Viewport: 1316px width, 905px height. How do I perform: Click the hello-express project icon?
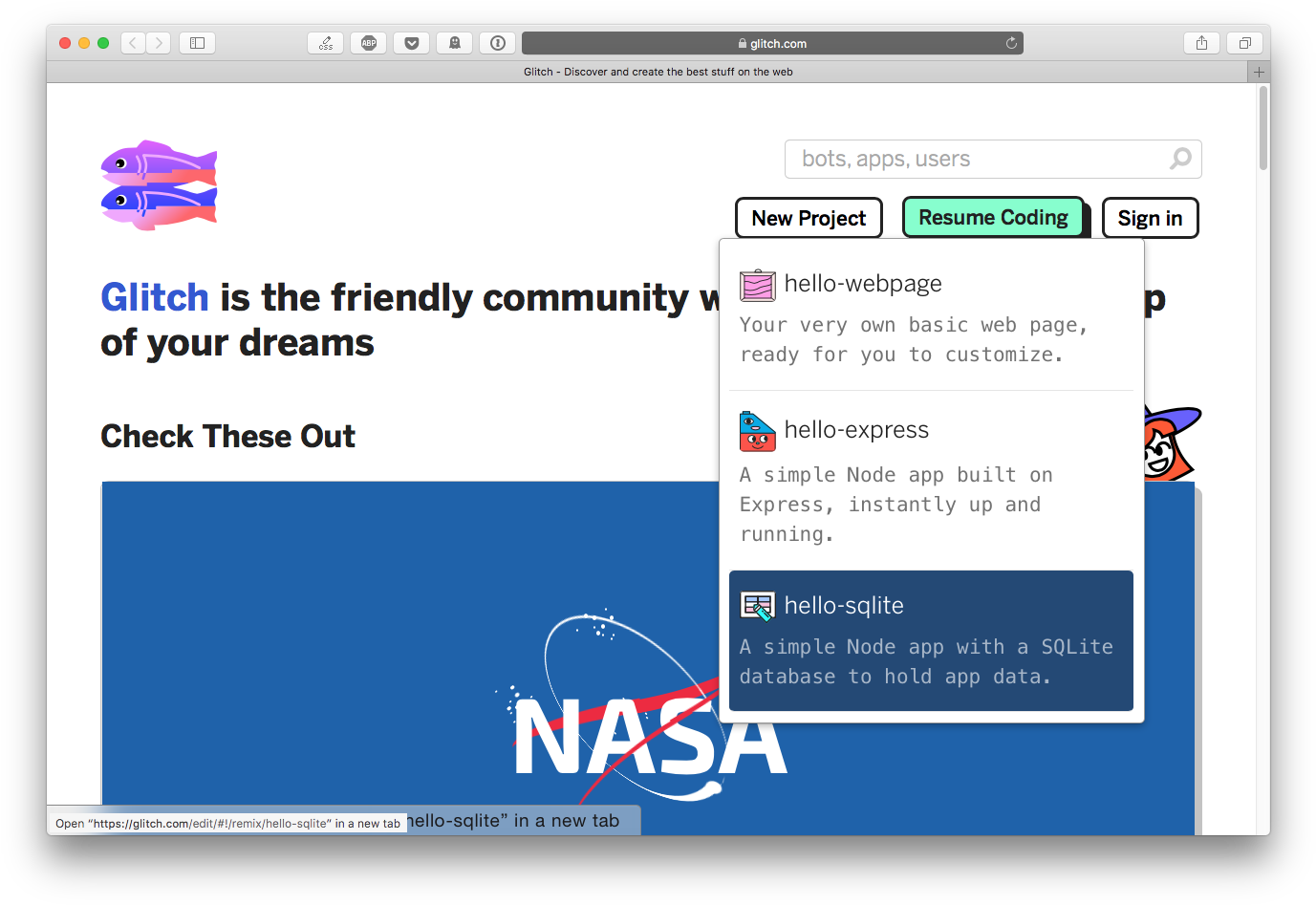[757, 431]
